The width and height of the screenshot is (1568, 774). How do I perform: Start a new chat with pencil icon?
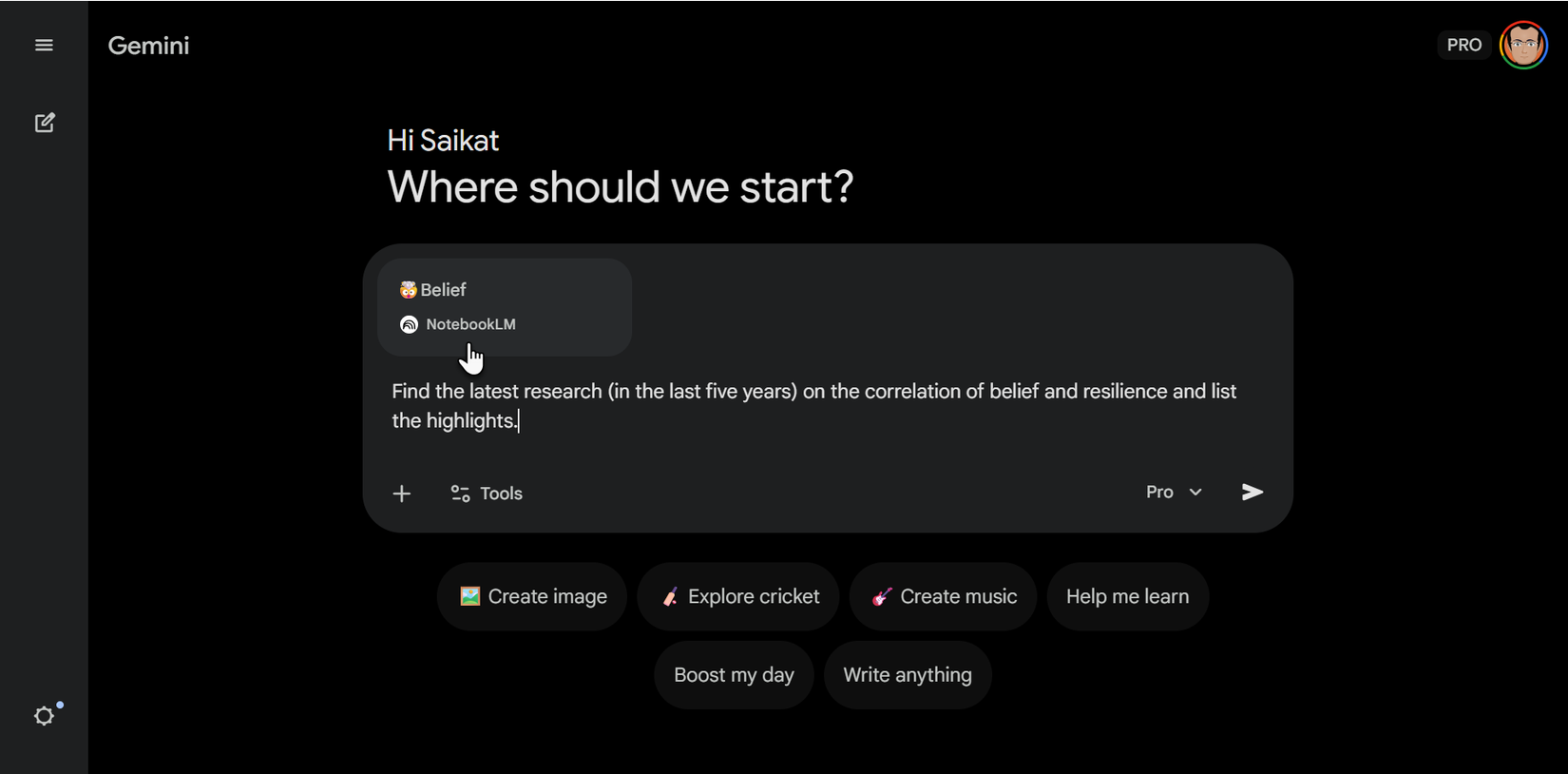click(x=45, y=123)
